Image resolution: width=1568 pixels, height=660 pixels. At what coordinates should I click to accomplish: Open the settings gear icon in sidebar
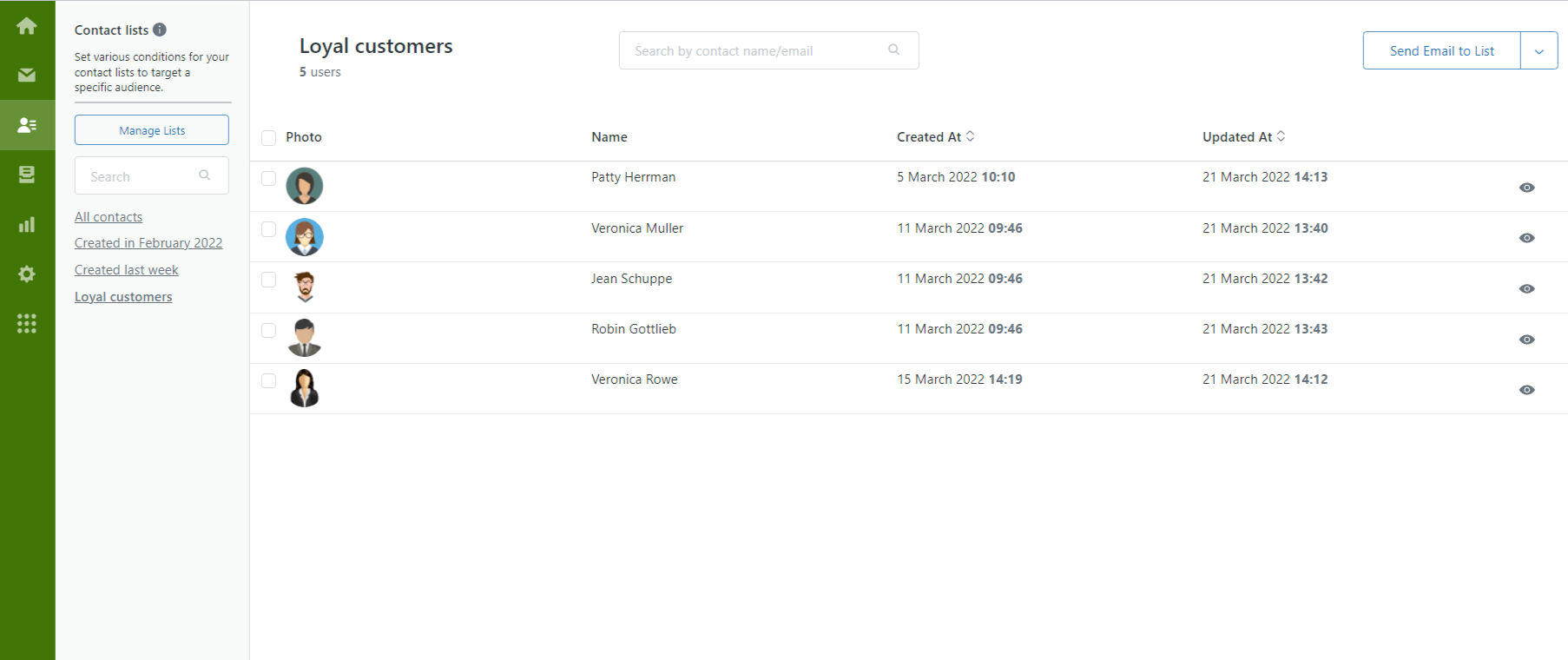[x=27, y=274]
